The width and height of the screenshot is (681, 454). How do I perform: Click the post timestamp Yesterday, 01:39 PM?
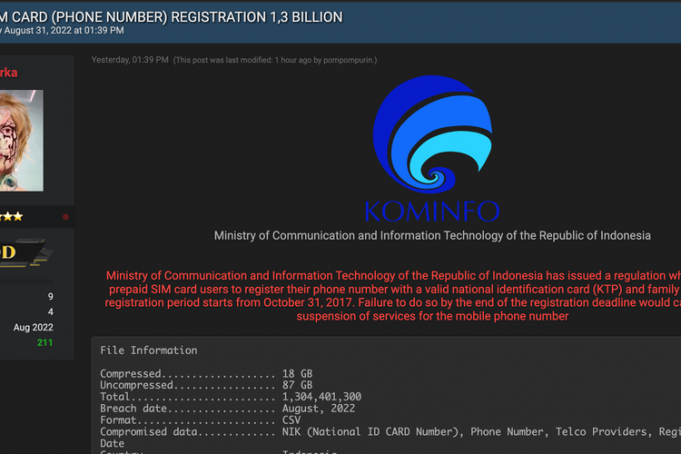pos(130,60)
